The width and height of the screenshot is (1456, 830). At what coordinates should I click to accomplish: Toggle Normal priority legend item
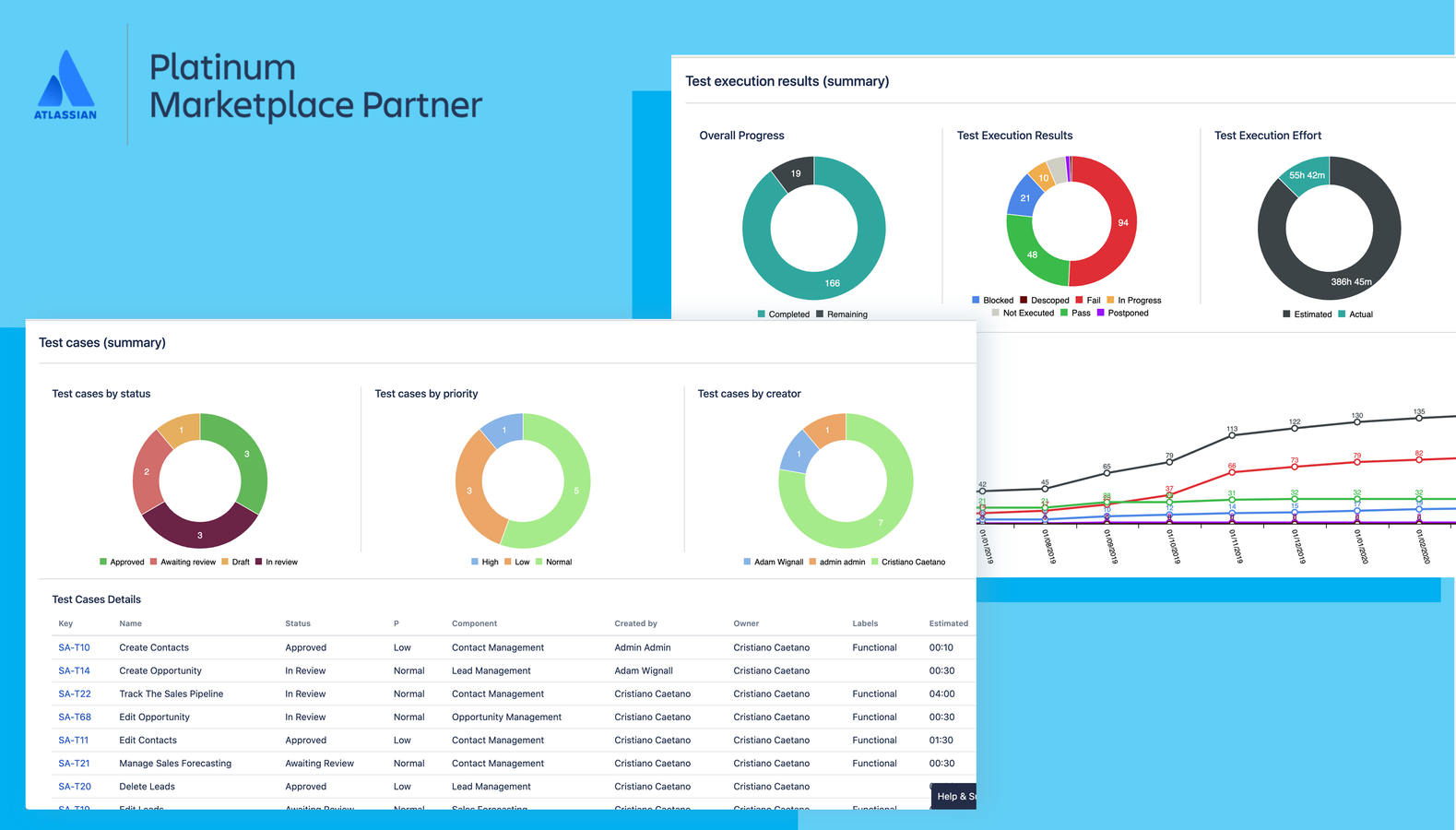click(553, 562)
